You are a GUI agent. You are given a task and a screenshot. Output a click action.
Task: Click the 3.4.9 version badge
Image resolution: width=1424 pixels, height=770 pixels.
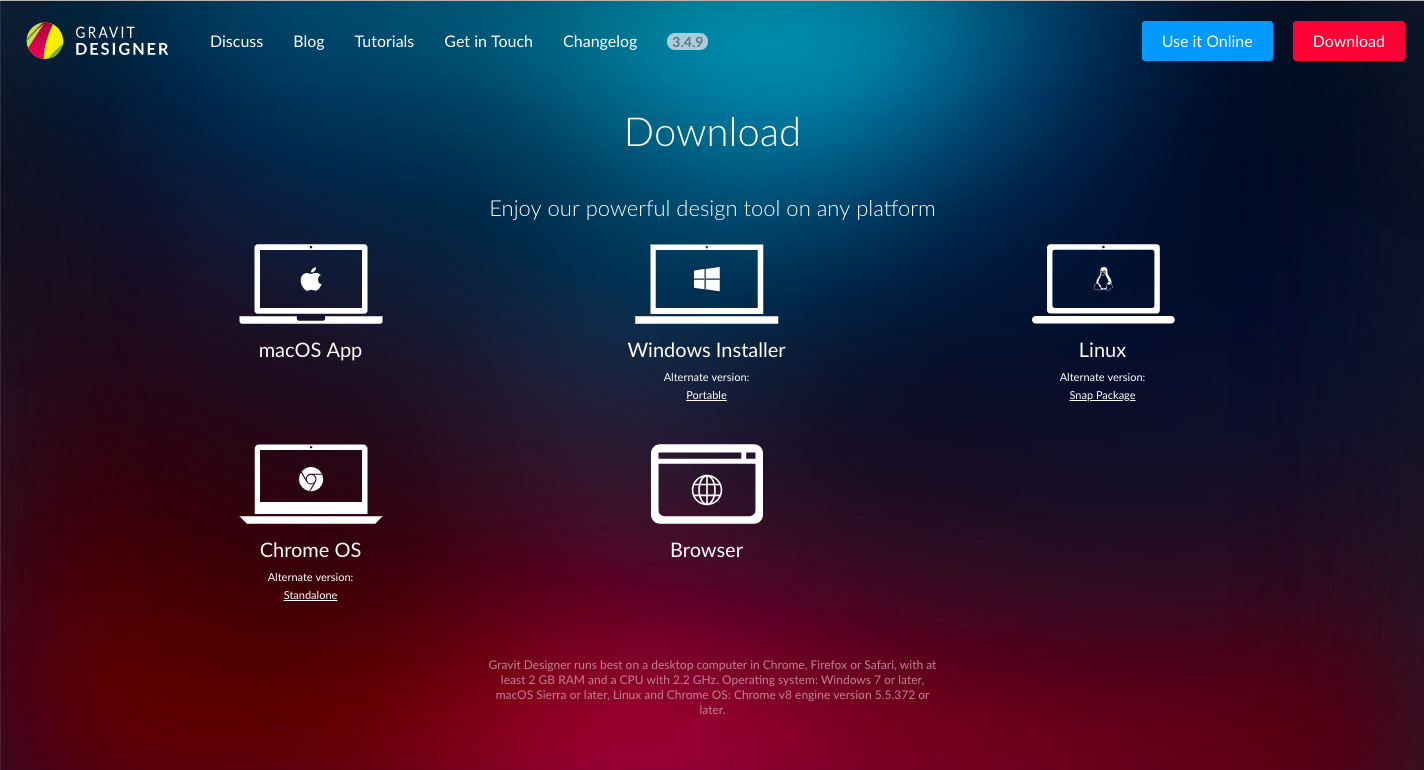pyautogui.click(x=687, y=42)
